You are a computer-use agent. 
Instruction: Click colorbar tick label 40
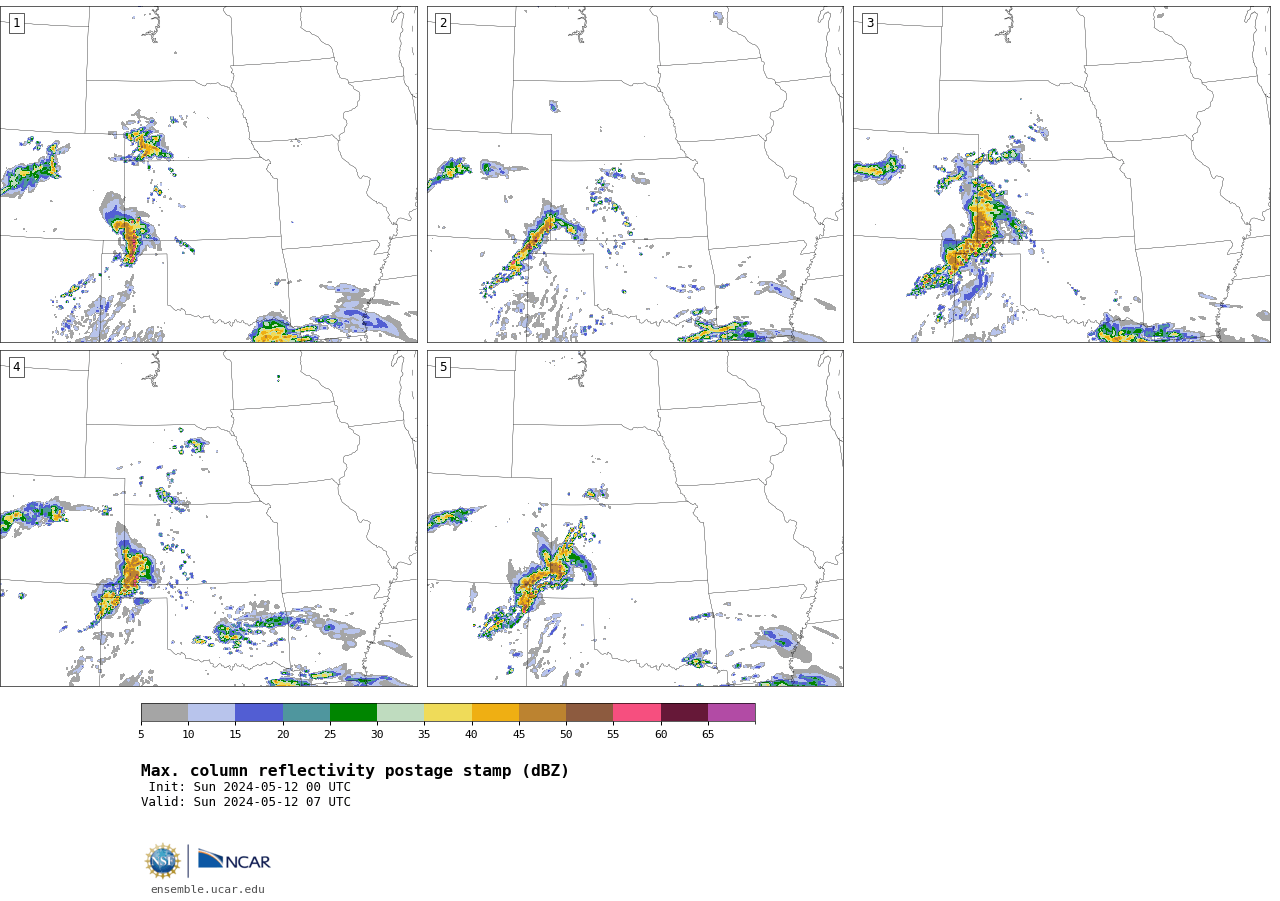click(x=472, y=735)
